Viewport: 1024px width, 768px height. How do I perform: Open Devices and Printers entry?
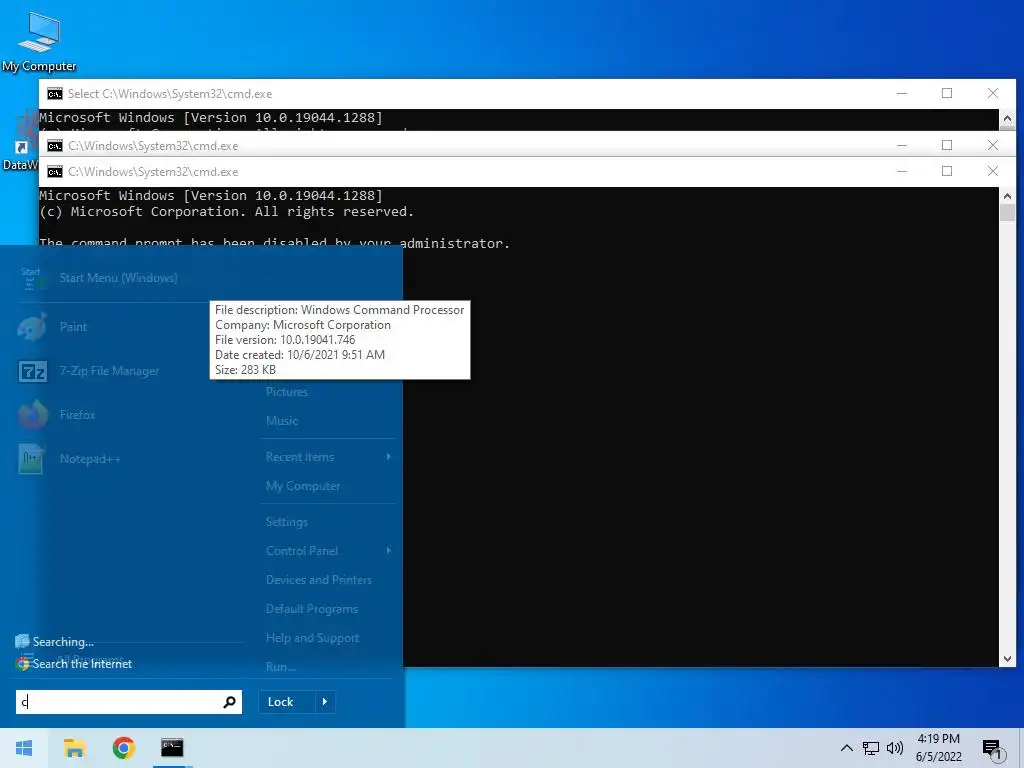[319, 580]
